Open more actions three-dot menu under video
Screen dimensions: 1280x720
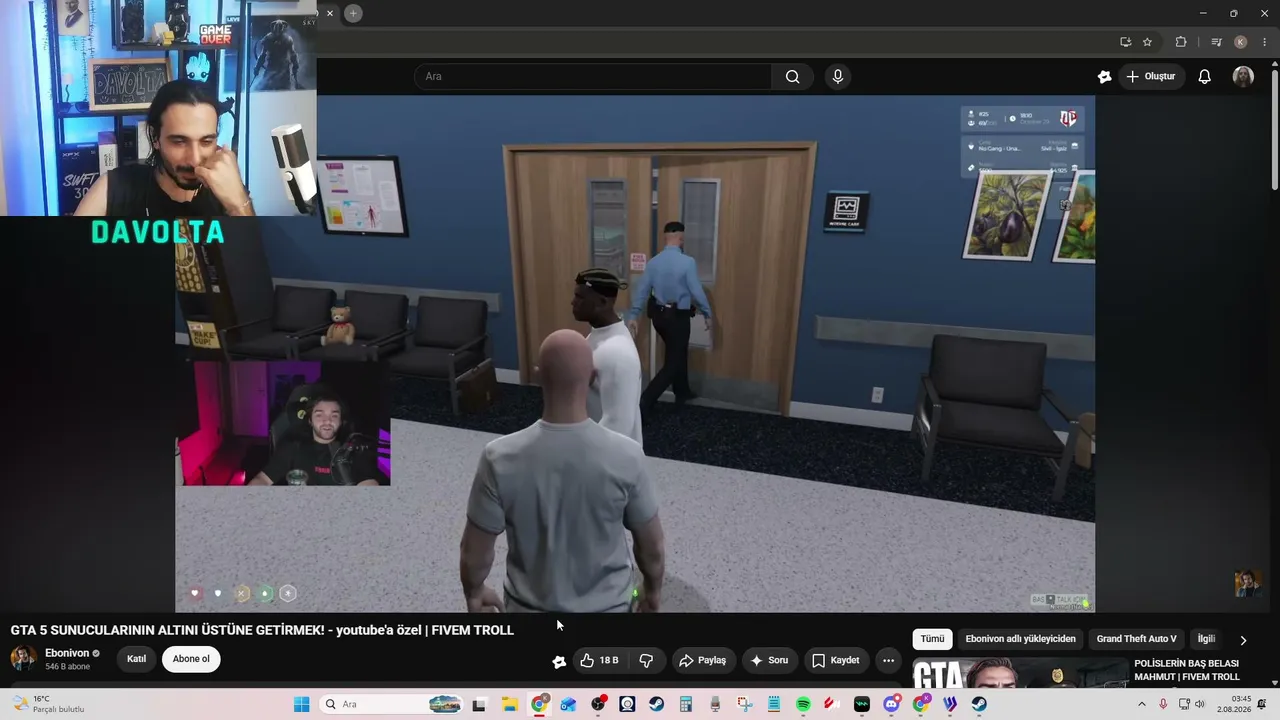[888, 660]
